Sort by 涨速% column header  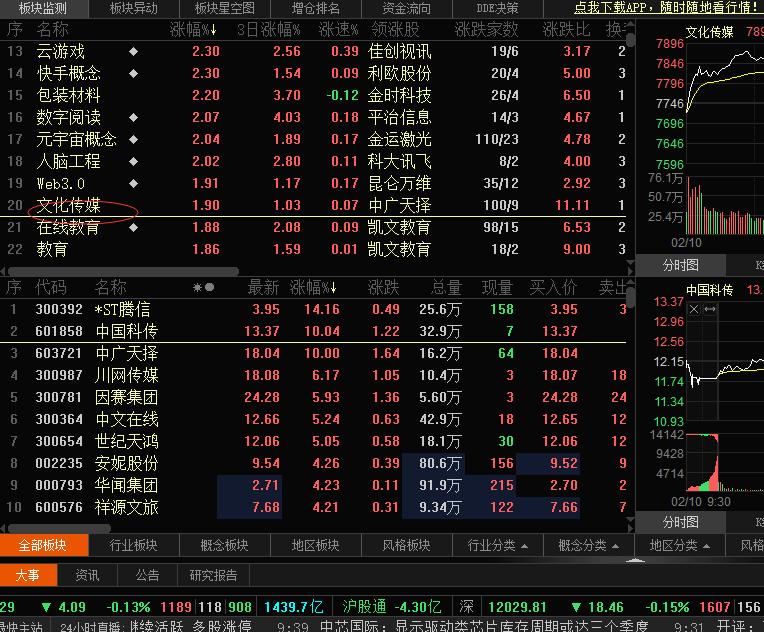click(338, 30)
